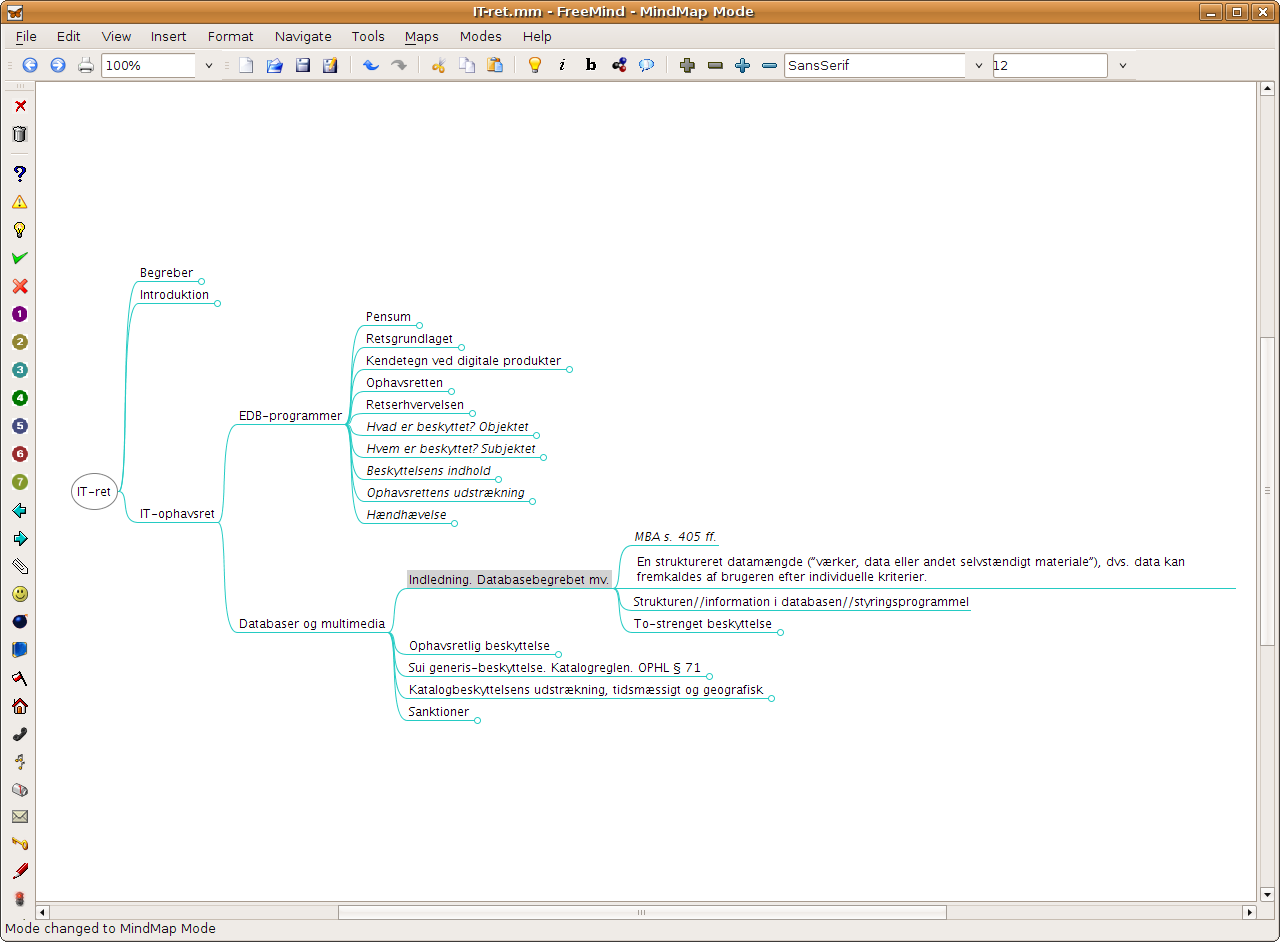The height and width of the screenshot is (942, 1280).
Task: Click the horizontal scrollbar thumb
Action: tap(642, 912)
